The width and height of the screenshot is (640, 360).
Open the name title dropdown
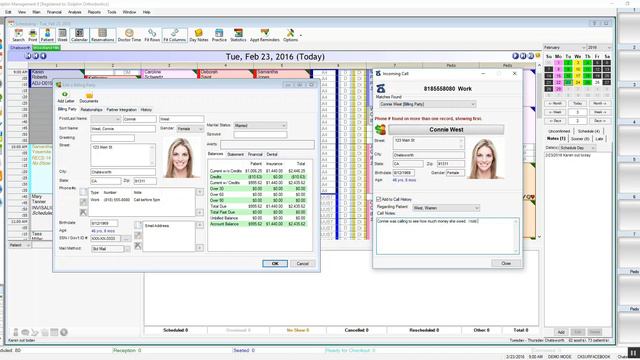[x=106, y=119]
